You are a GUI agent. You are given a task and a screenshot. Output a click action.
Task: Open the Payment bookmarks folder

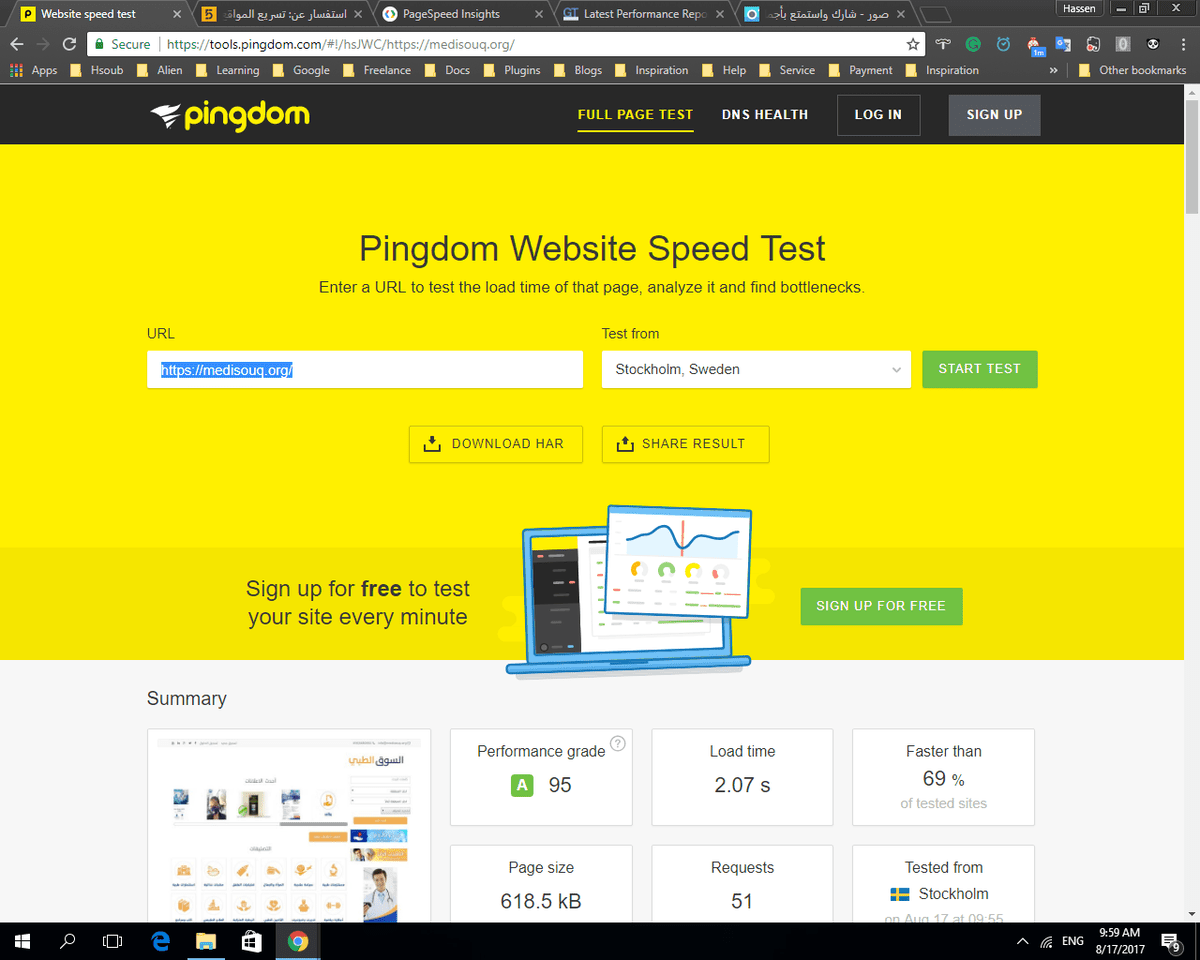(x=861, y=70)
